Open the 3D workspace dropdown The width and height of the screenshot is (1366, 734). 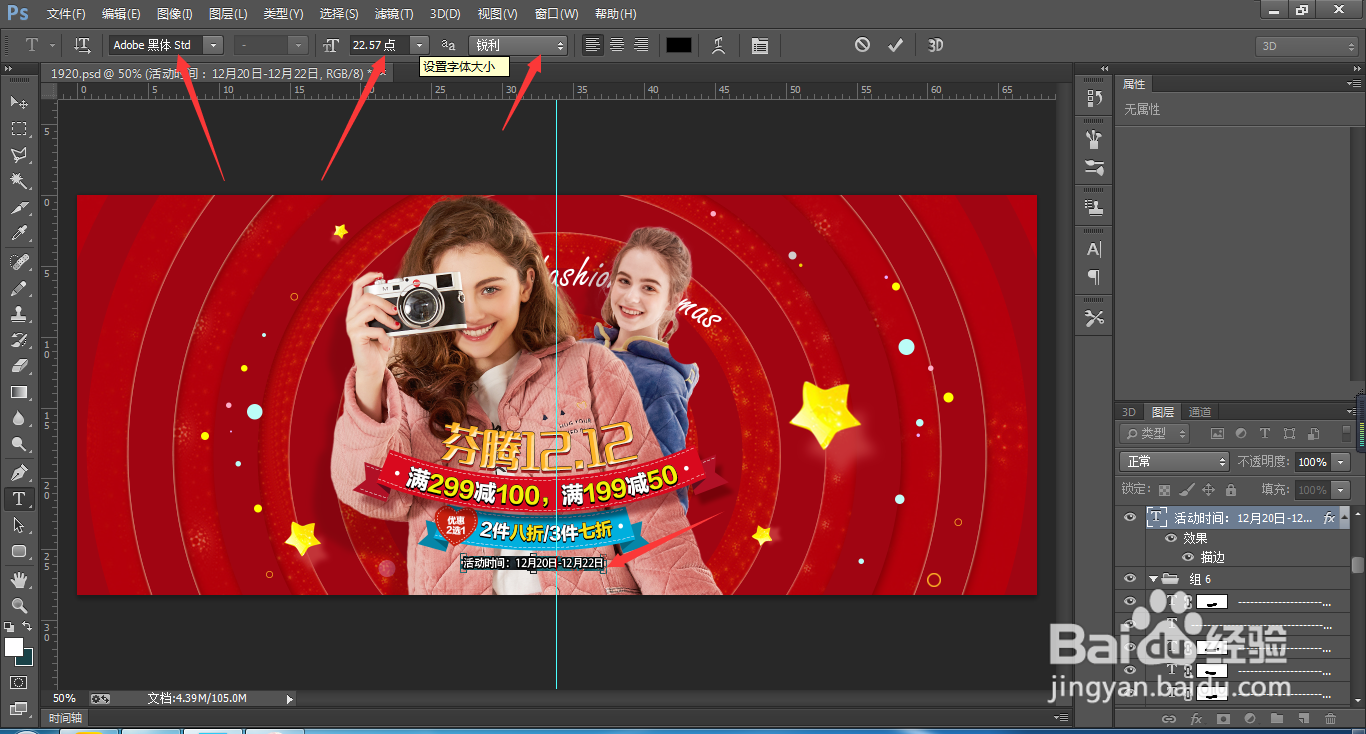[1306, 46]
